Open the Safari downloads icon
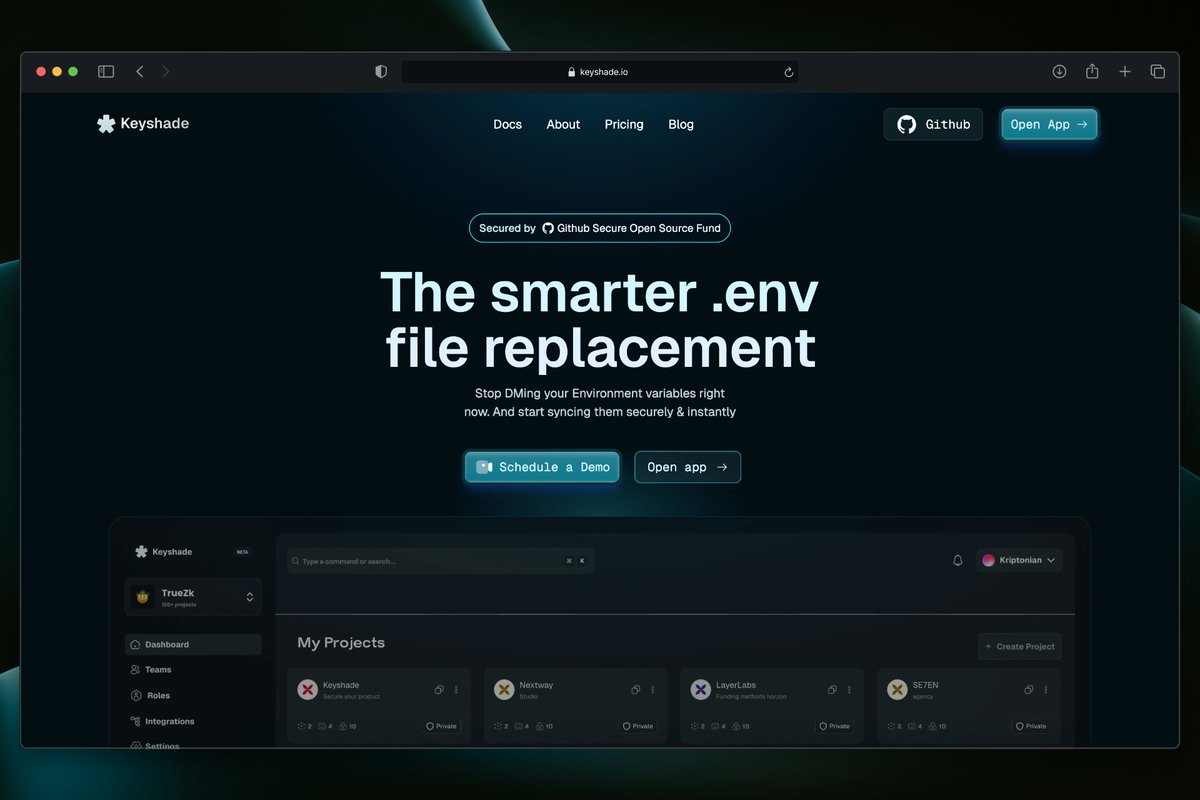Screen dimensions: 1200x800 pyautogui.click(x=1060, y=71)
